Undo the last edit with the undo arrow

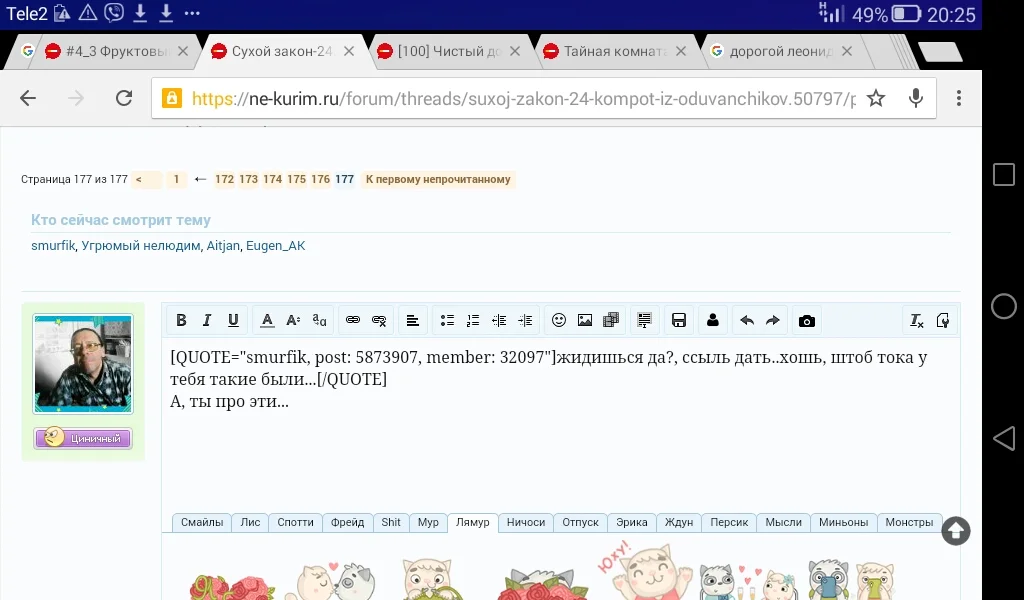748,320
